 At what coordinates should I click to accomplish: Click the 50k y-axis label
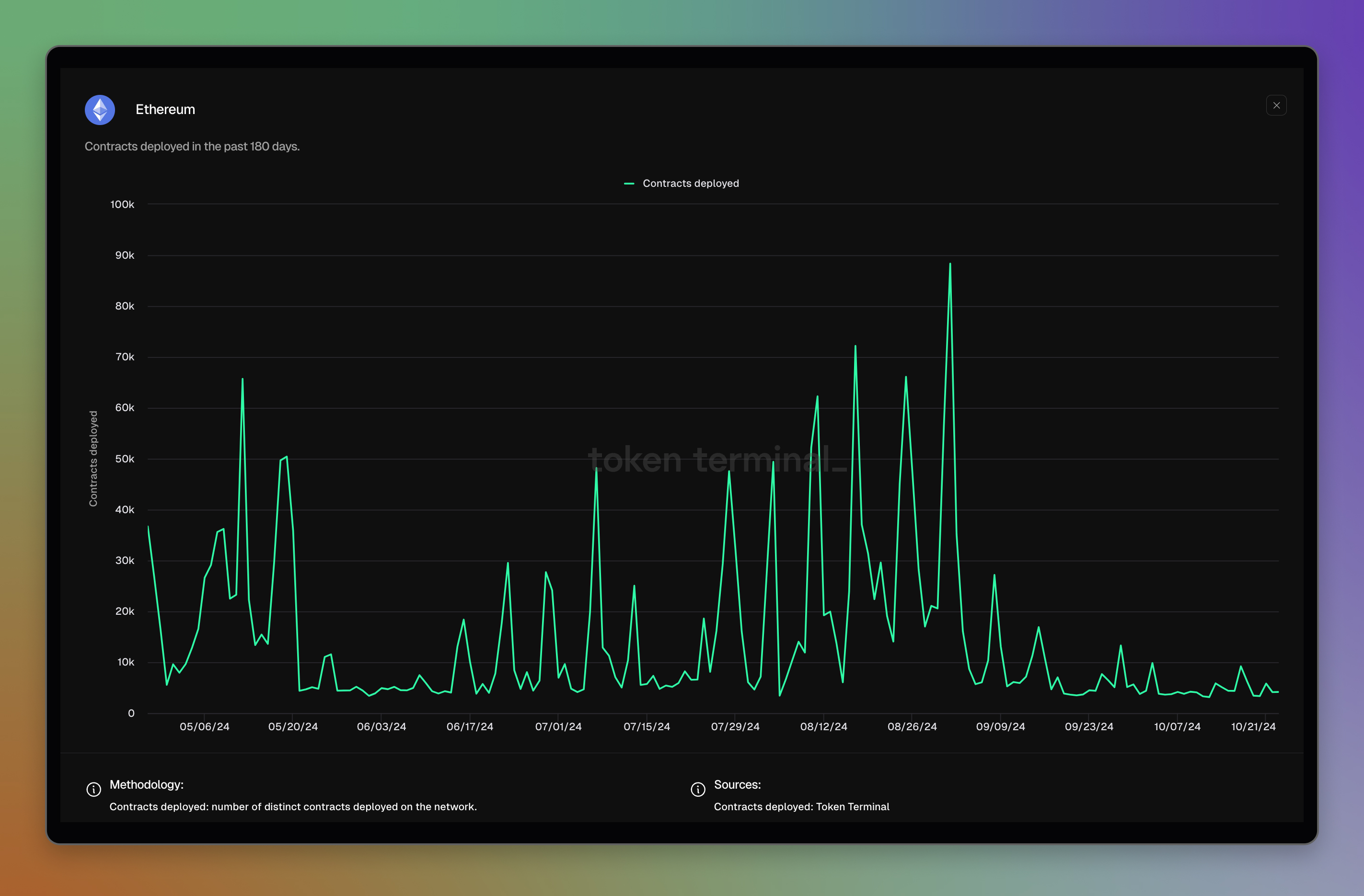click(x=124, y=459)
